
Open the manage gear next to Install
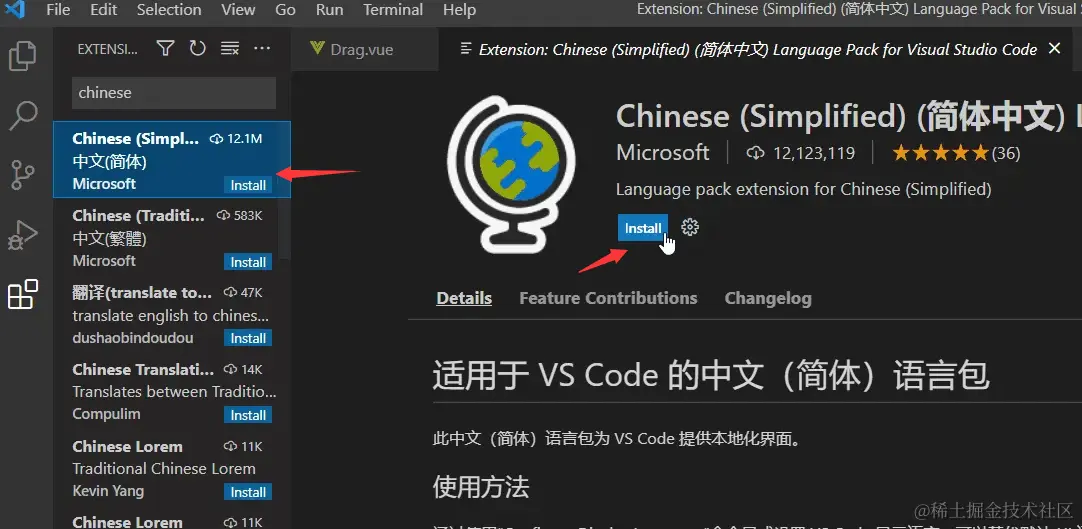coord(690,227)
